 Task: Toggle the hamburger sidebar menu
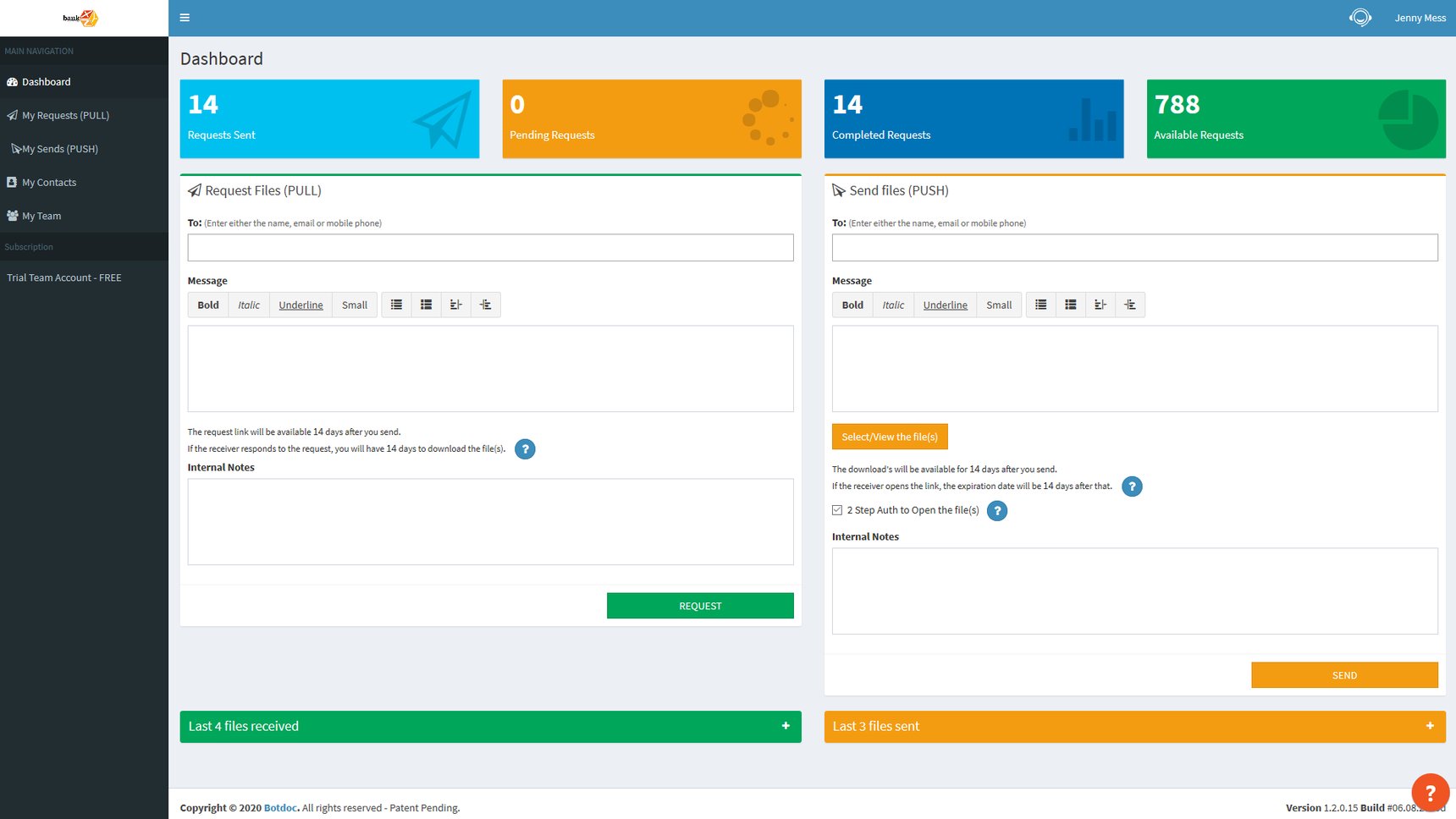[185, 18]
